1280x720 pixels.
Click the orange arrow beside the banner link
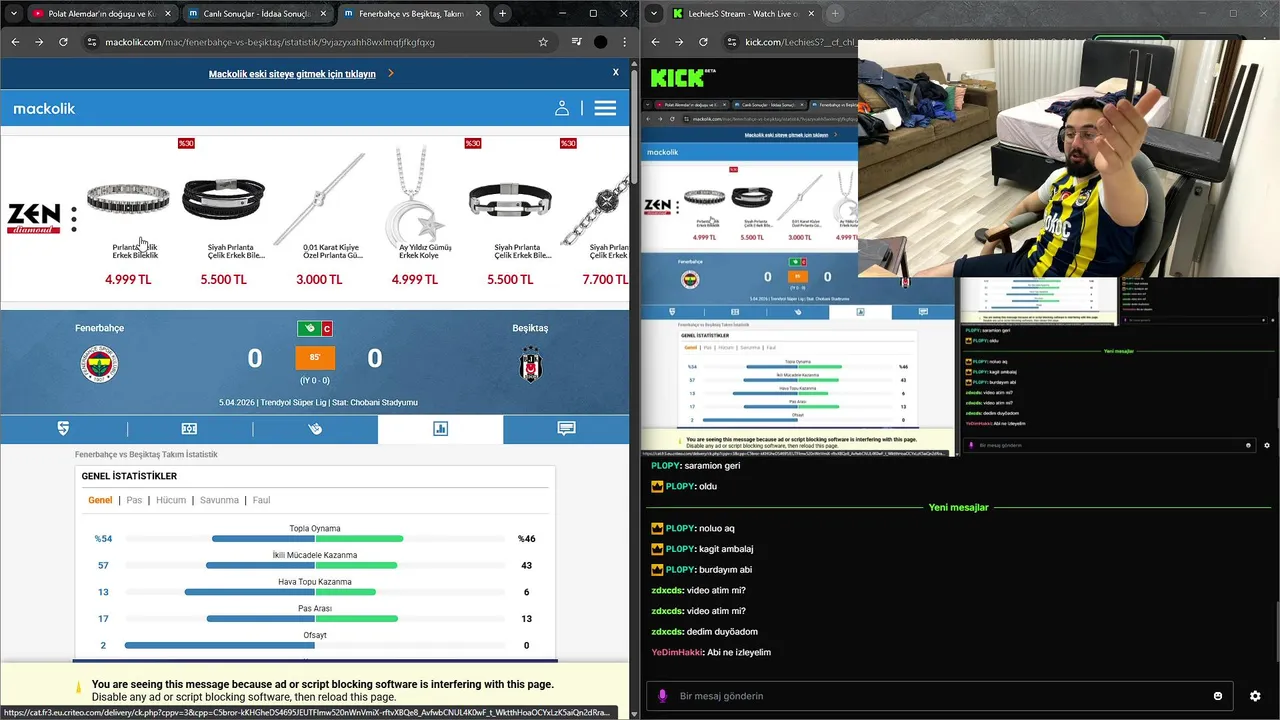tap(391, 73)
